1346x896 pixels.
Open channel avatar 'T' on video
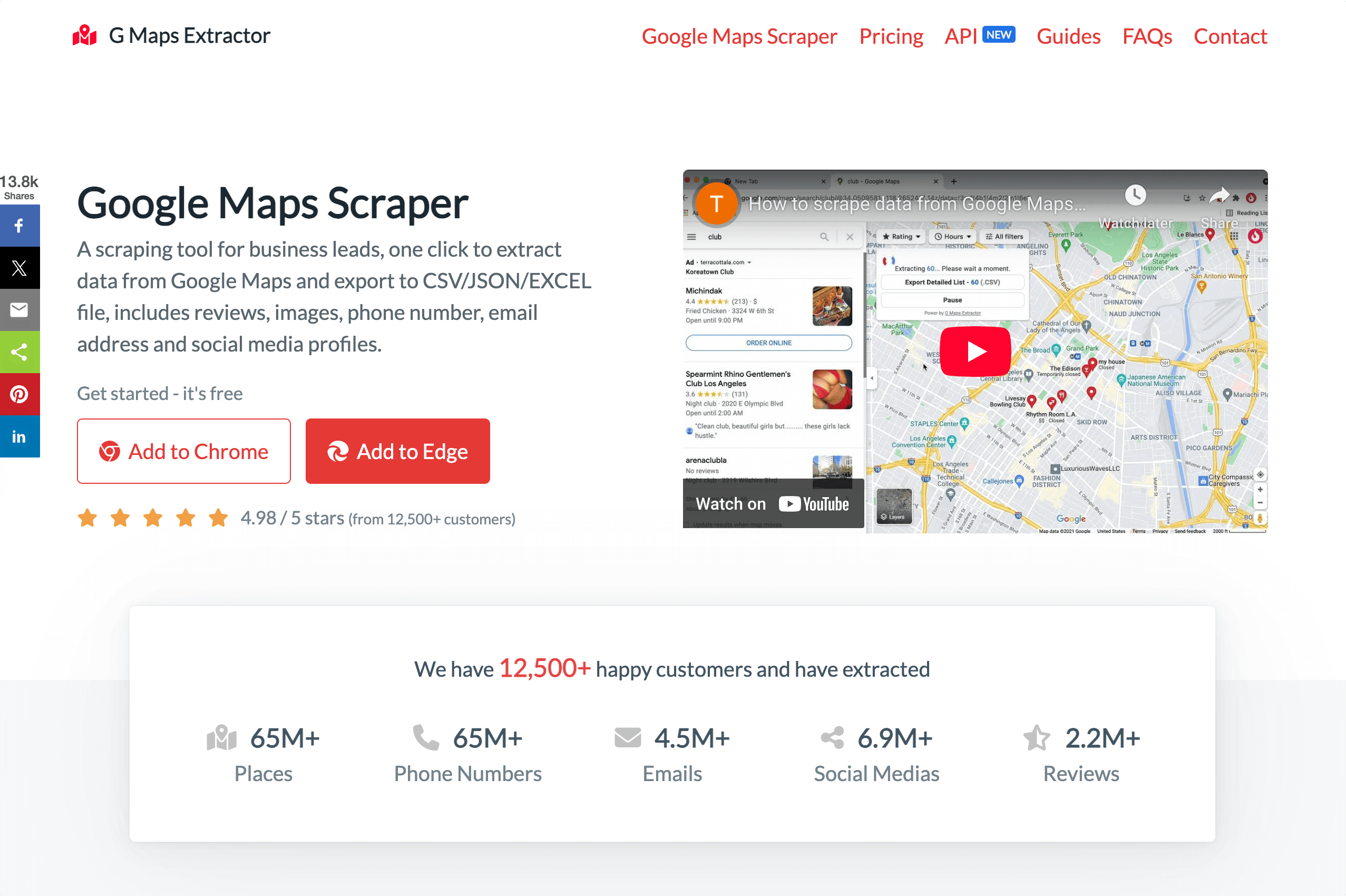(x=716, y=203)
